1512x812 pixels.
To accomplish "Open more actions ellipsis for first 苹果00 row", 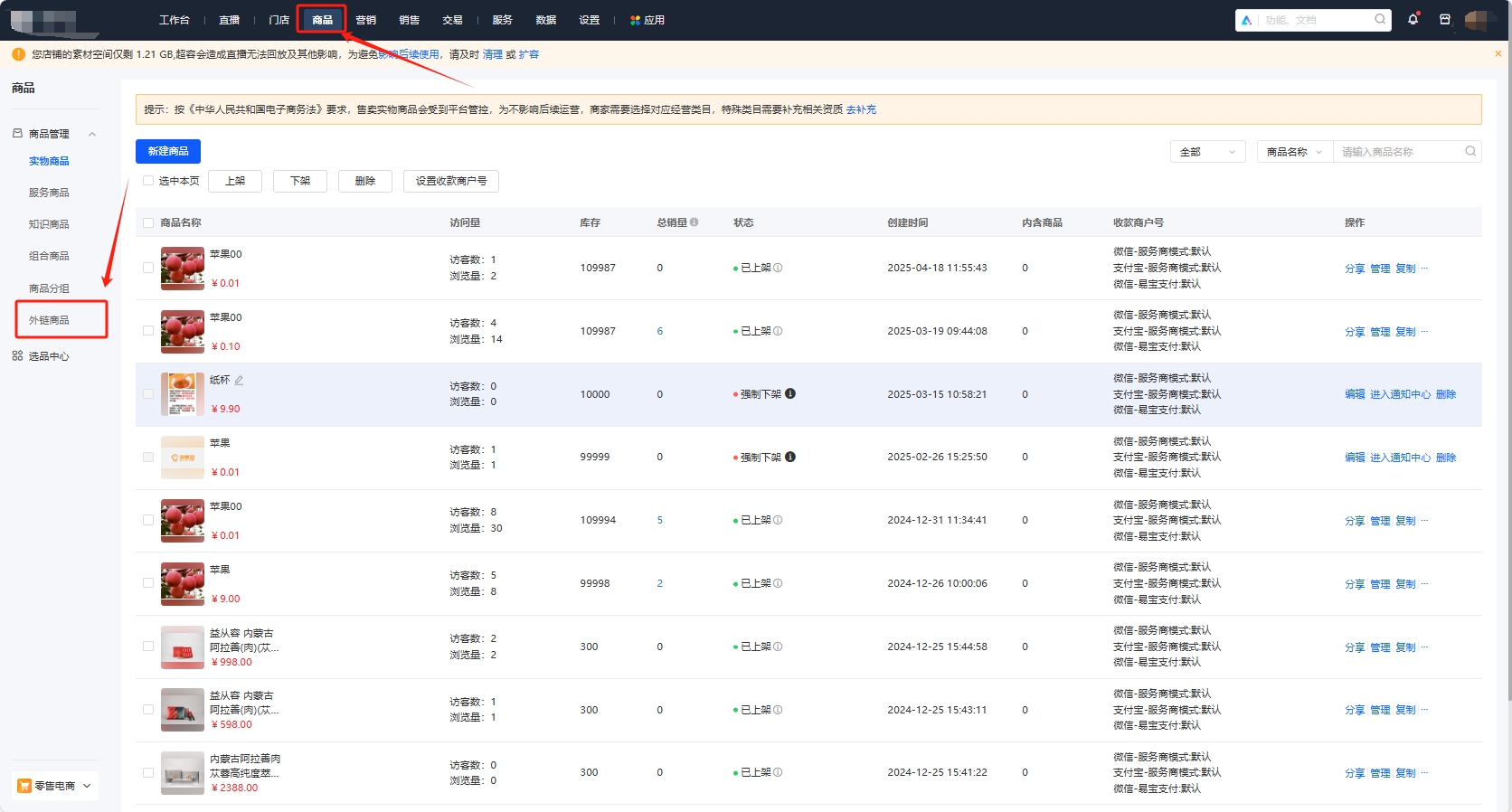I will [x=1425, y=269].
